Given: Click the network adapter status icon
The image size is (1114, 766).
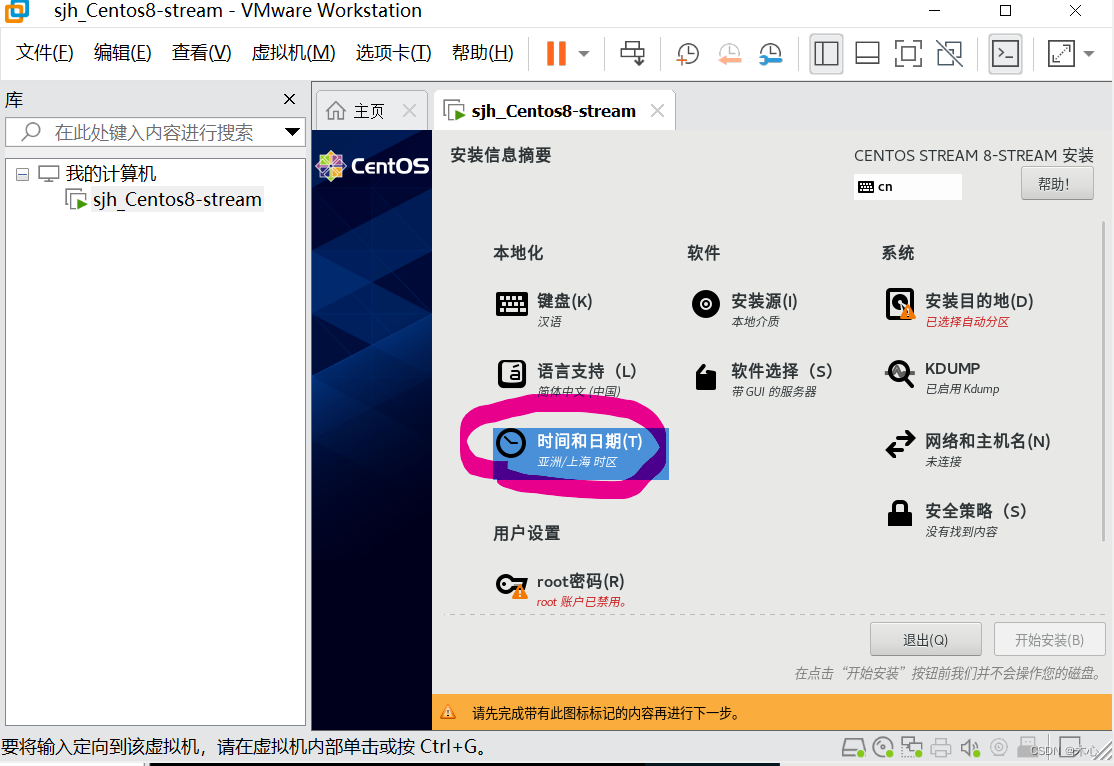Looking at the screenshot, I should tap(912, 748).
